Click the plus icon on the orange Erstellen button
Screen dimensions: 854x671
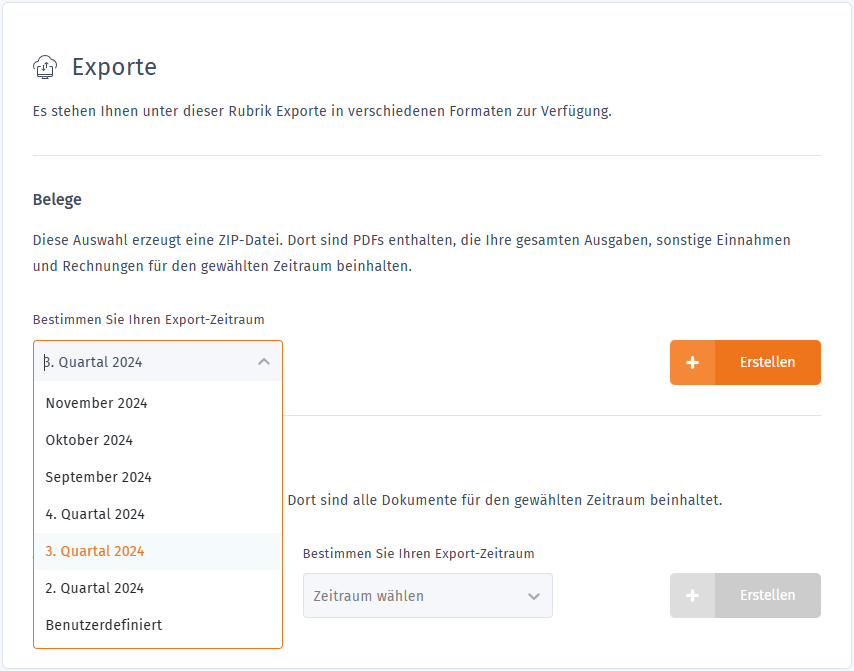point(693,362)
